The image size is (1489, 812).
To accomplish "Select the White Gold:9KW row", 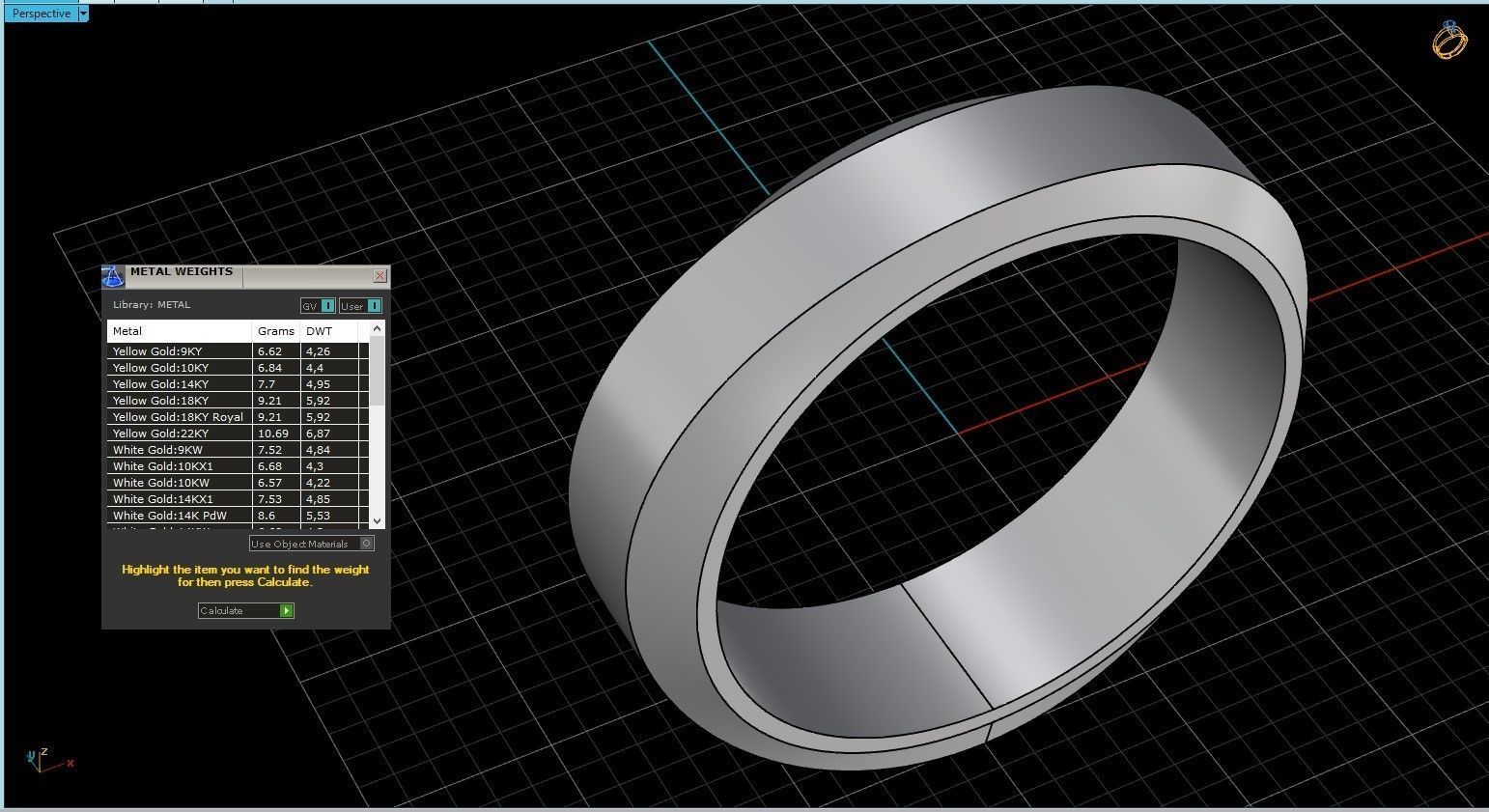I will point(238,450).
